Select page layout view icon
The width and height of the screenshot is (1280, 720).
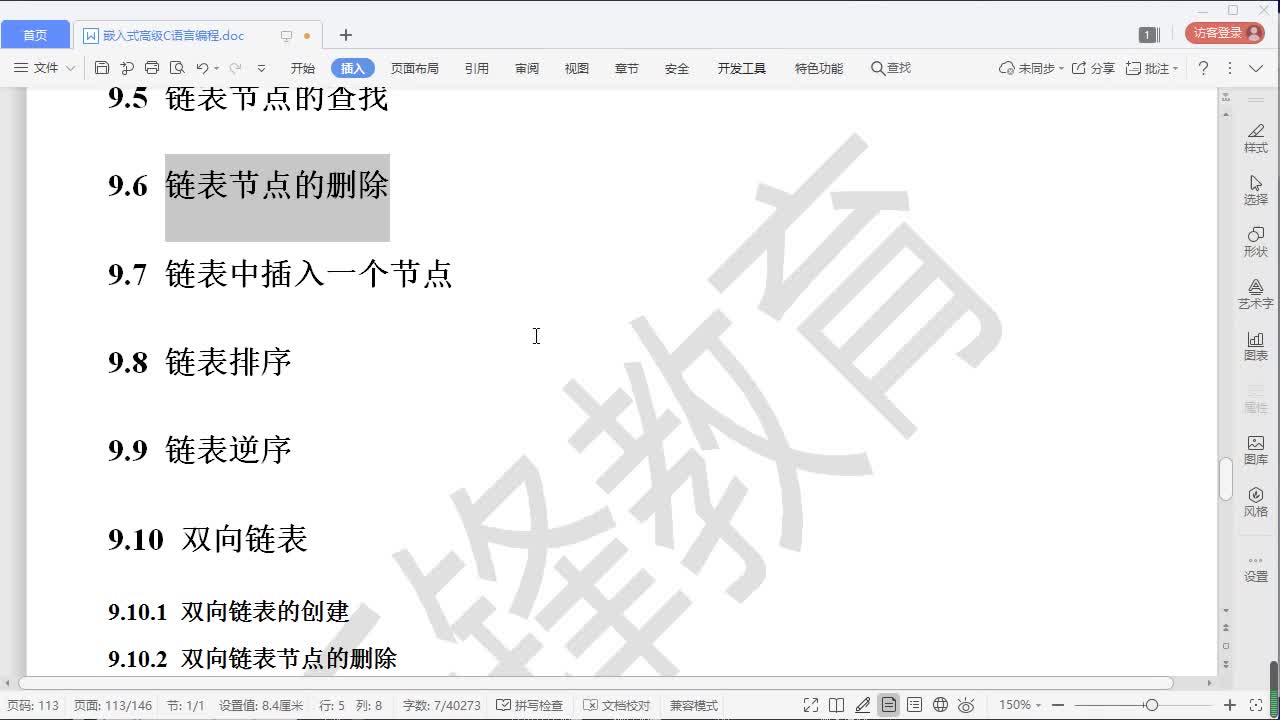pyautogui.click(x=888, y=705)
